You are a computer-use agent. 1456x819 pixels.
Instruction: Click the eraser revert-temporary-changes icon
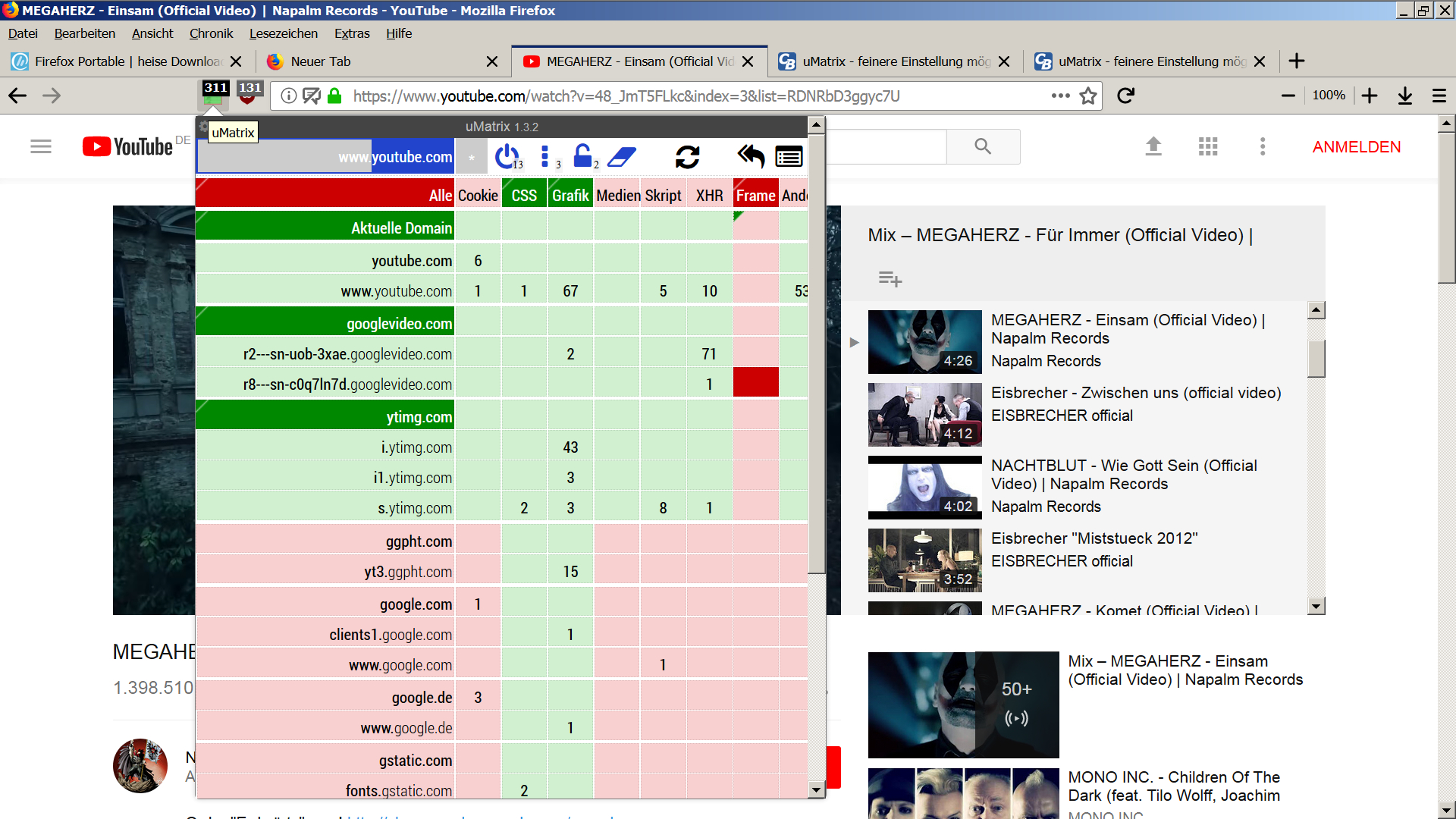622,157
